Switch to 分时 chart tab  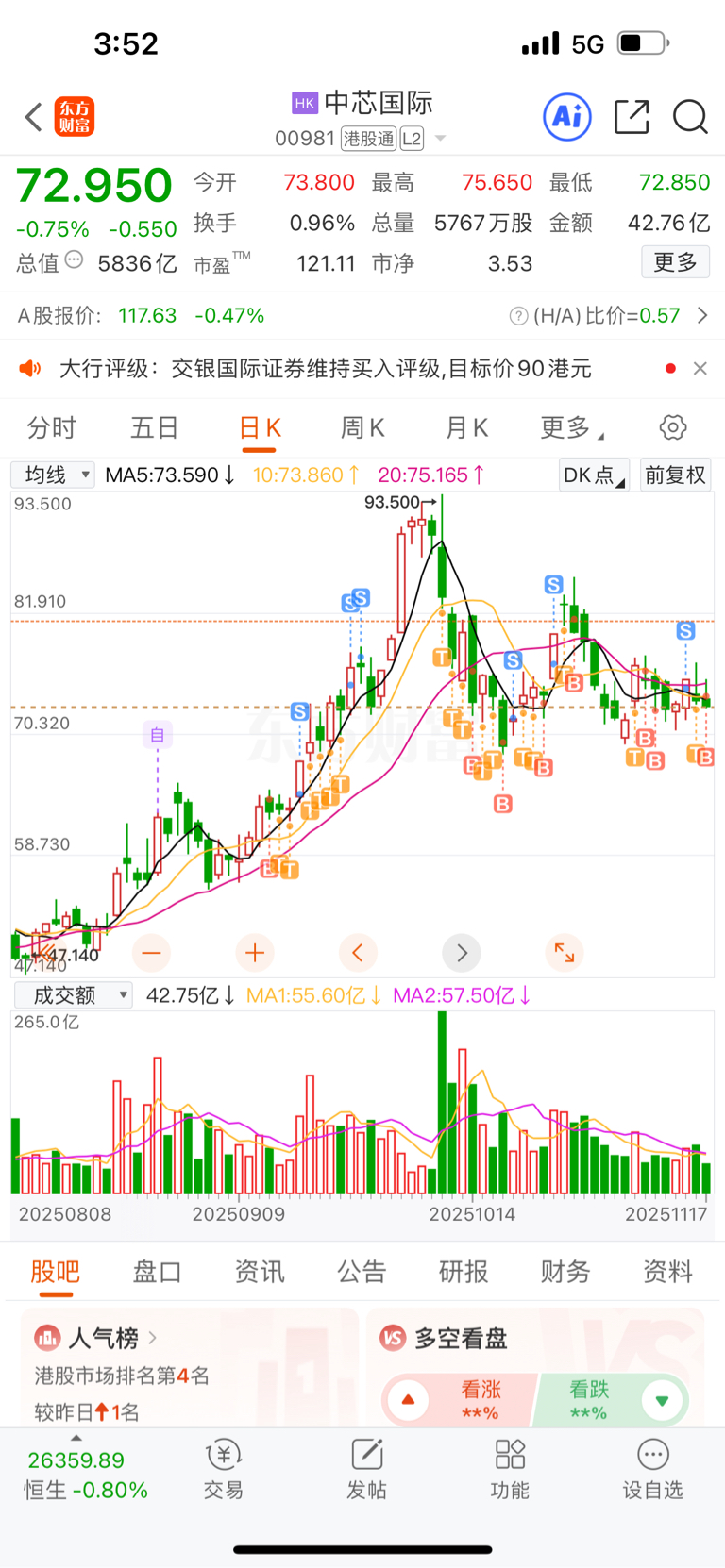pos(51,428)
